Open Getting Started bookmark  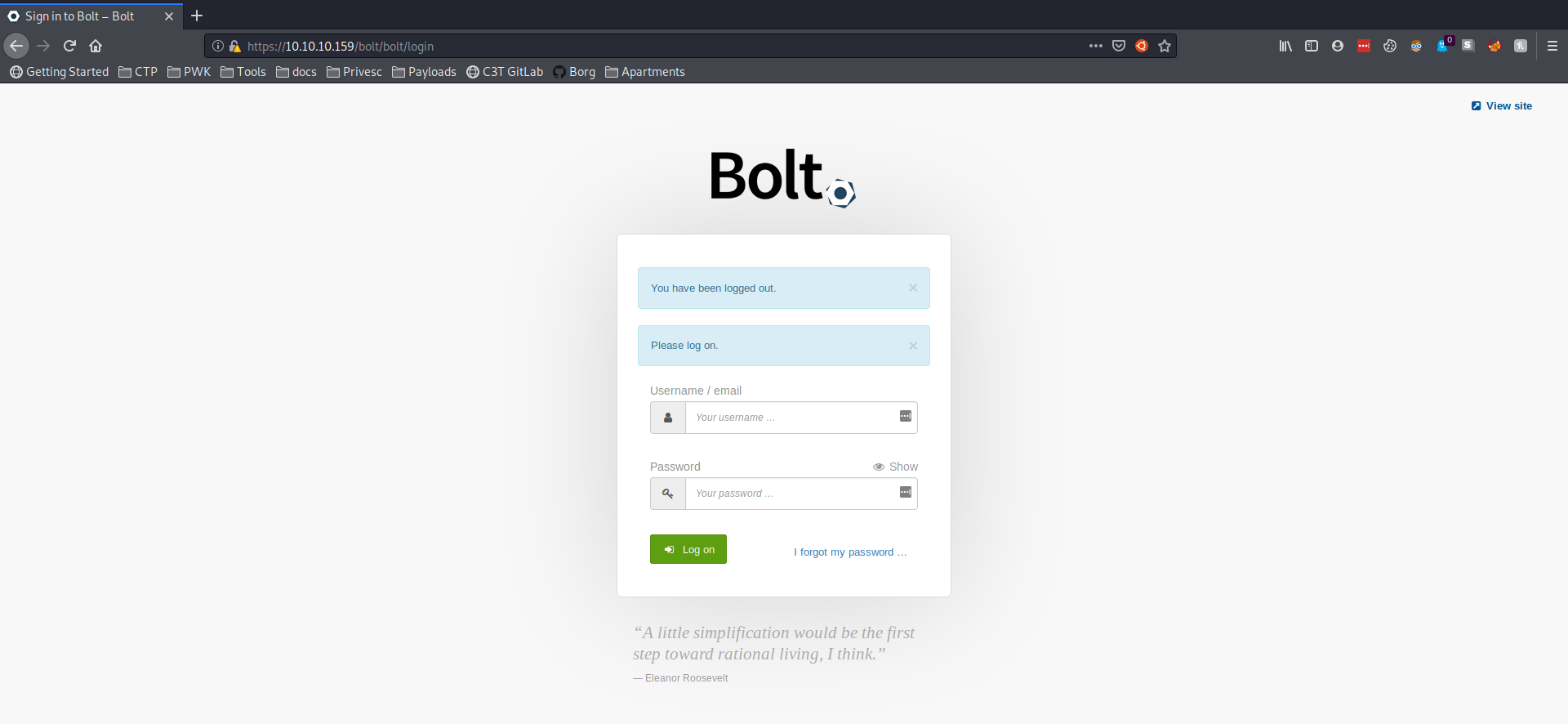coord(60,72)
